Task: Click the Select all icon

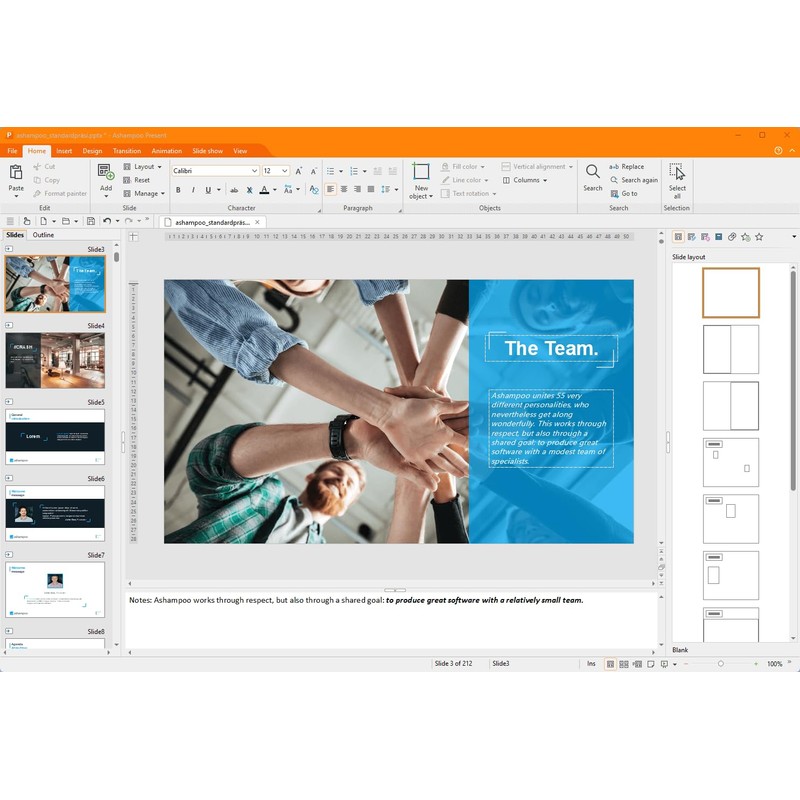Action: pyautogui.click(x=677, y=172)
